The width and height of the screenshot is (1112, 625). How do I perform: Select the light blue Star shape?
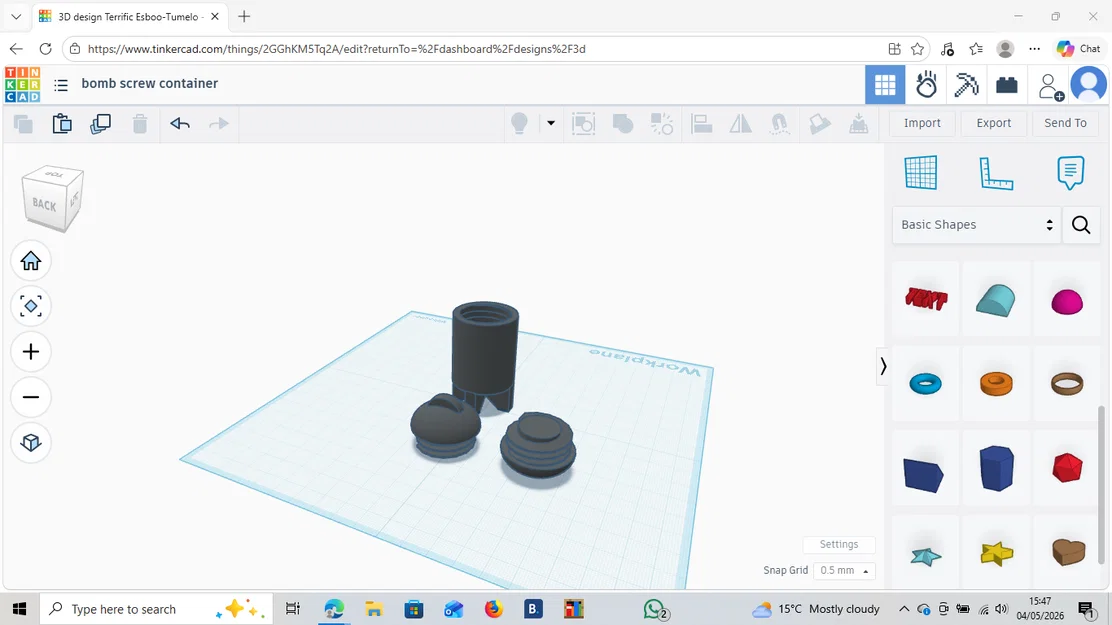pos(925,555)
